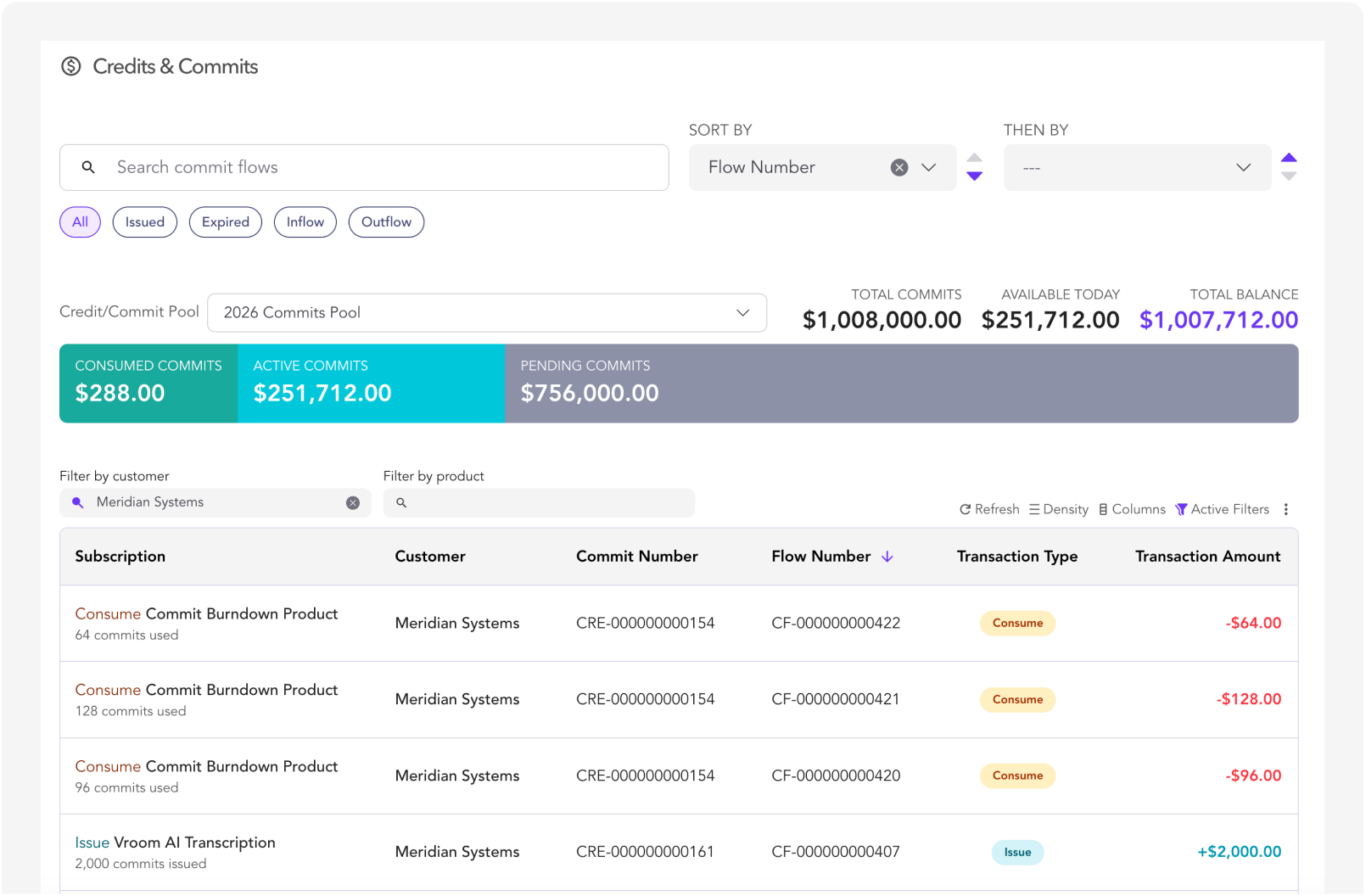Screen dimensions: 1366x896
Task: Sort by Flow Number column header
Action: (821, 557)
